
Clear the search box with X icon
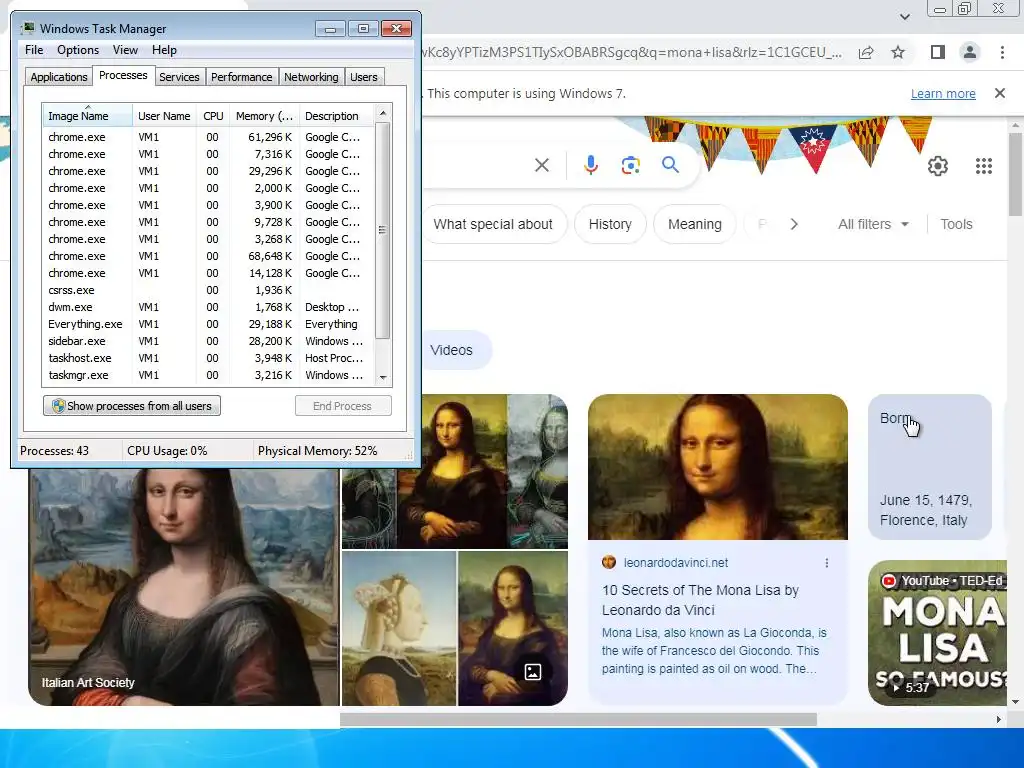(541, 165)
